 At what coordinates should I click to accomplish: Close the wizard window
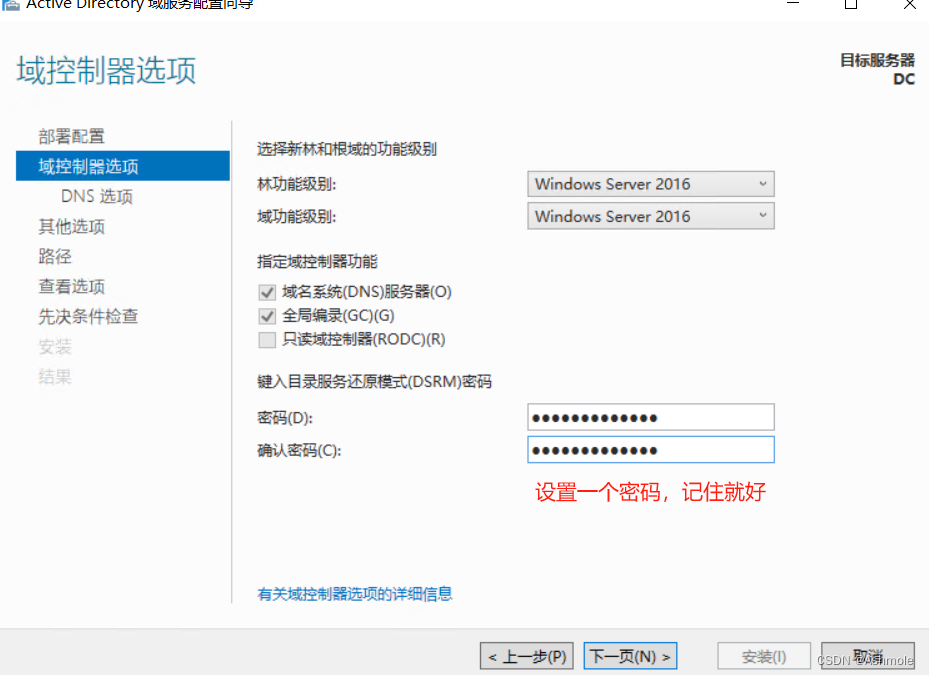tap(909, 4)
